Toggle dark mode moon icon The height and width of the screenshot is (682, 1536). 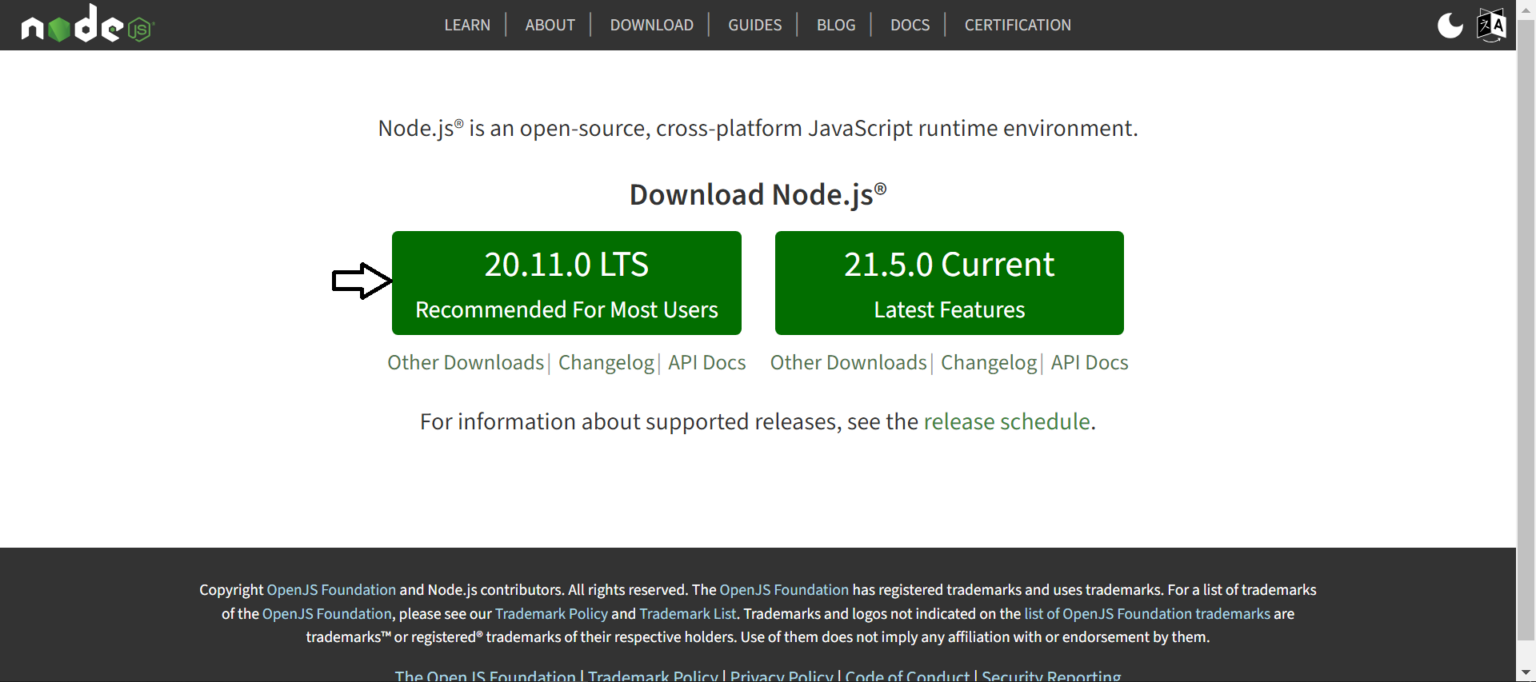[1450, 25]
